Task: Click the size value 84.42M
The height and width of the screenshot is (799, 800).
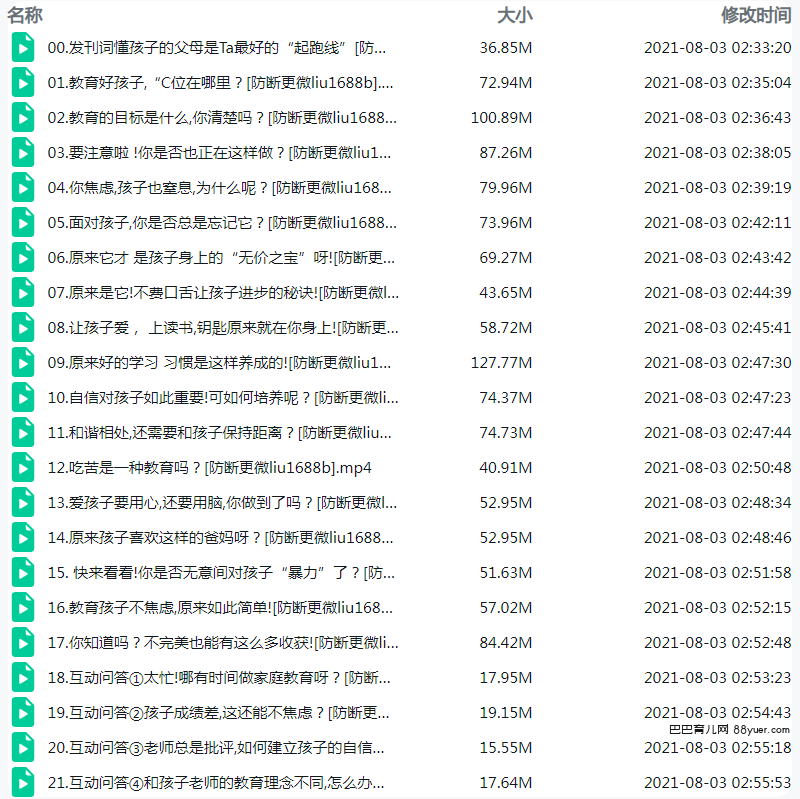Action: 506,643
